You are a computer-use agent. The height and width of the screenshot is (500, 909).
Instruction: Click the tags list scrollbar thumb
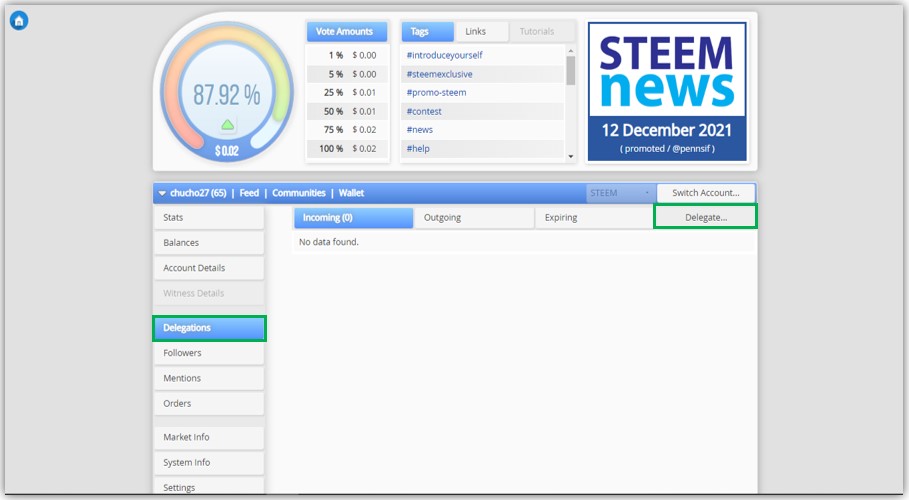click(570, 70)
